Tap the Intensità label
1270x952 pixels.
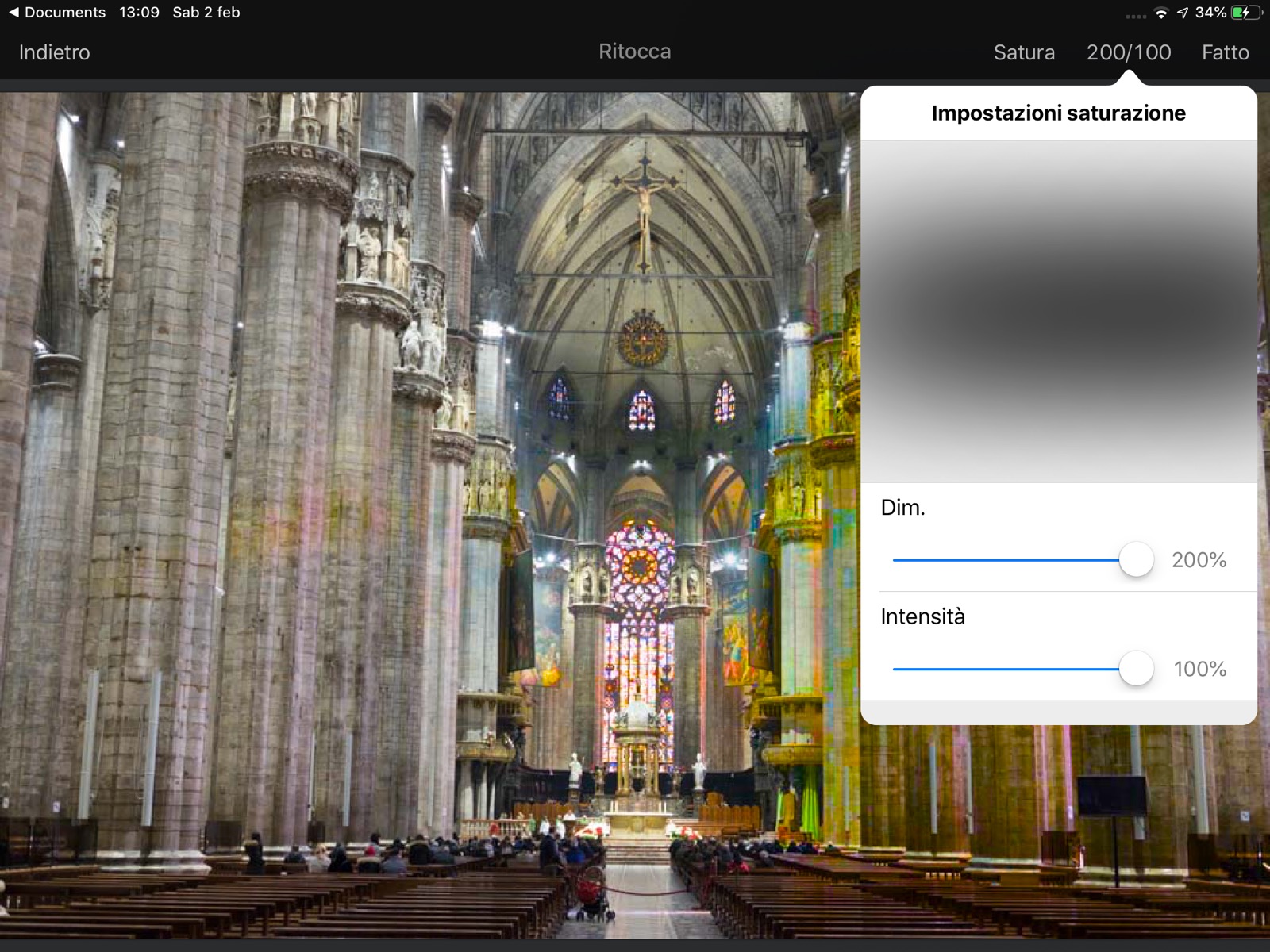coord(923,616)
